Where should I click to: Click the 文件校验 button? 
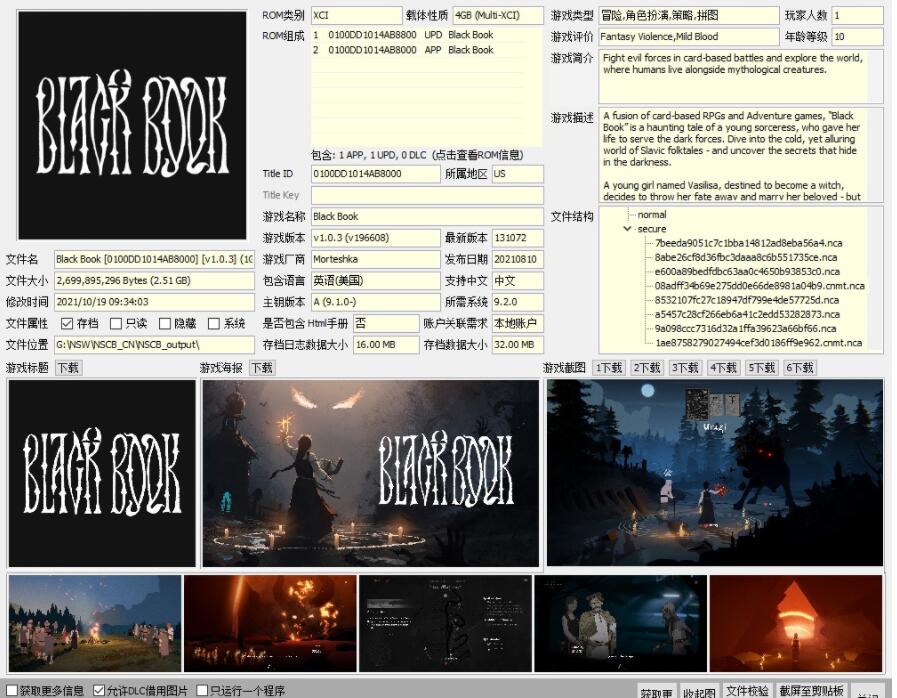point(746,691)
